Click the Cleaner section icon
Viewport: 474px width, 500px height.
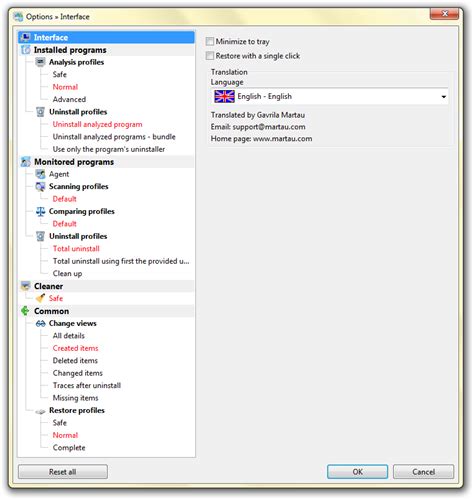click(x=26, y=286)
